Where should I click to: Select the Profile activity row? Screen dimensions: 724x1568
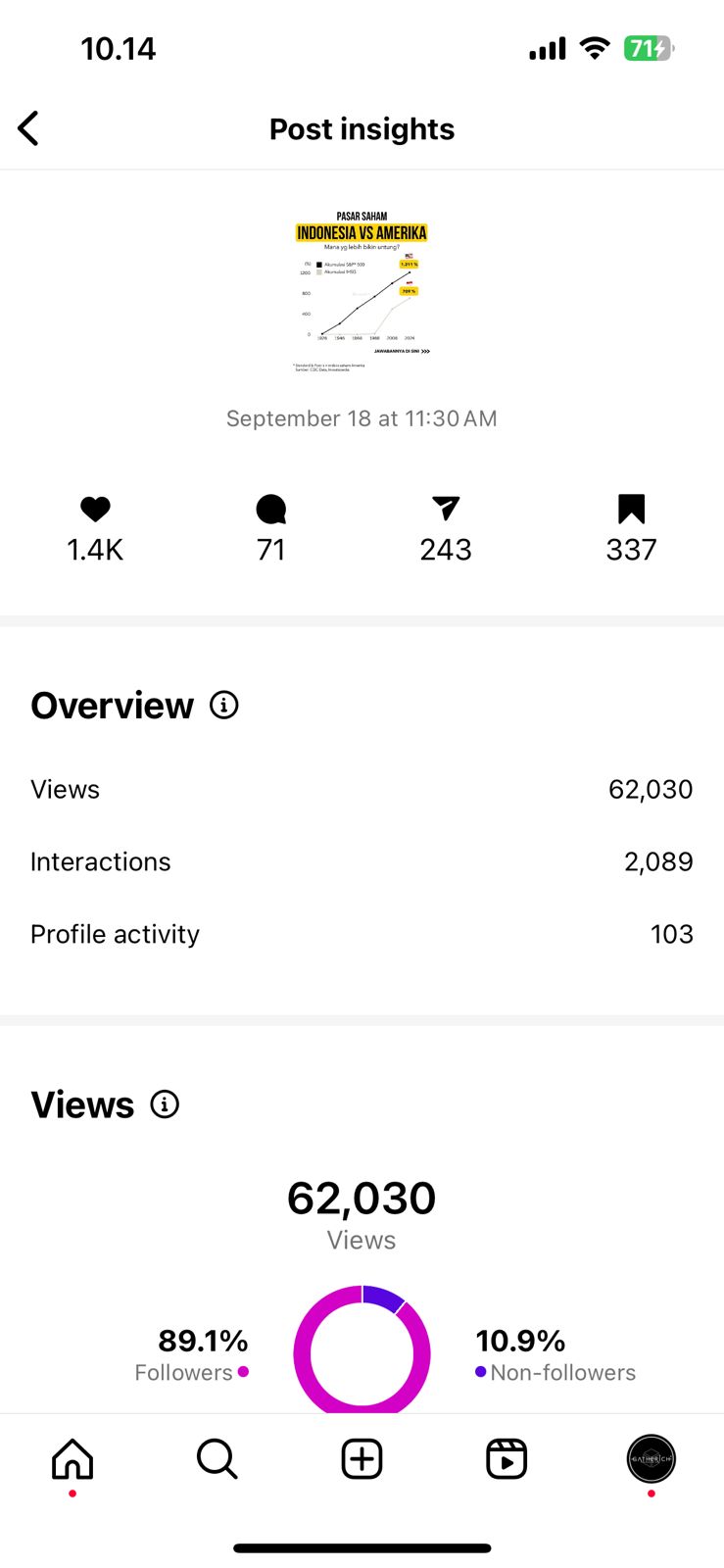(362, 934)
